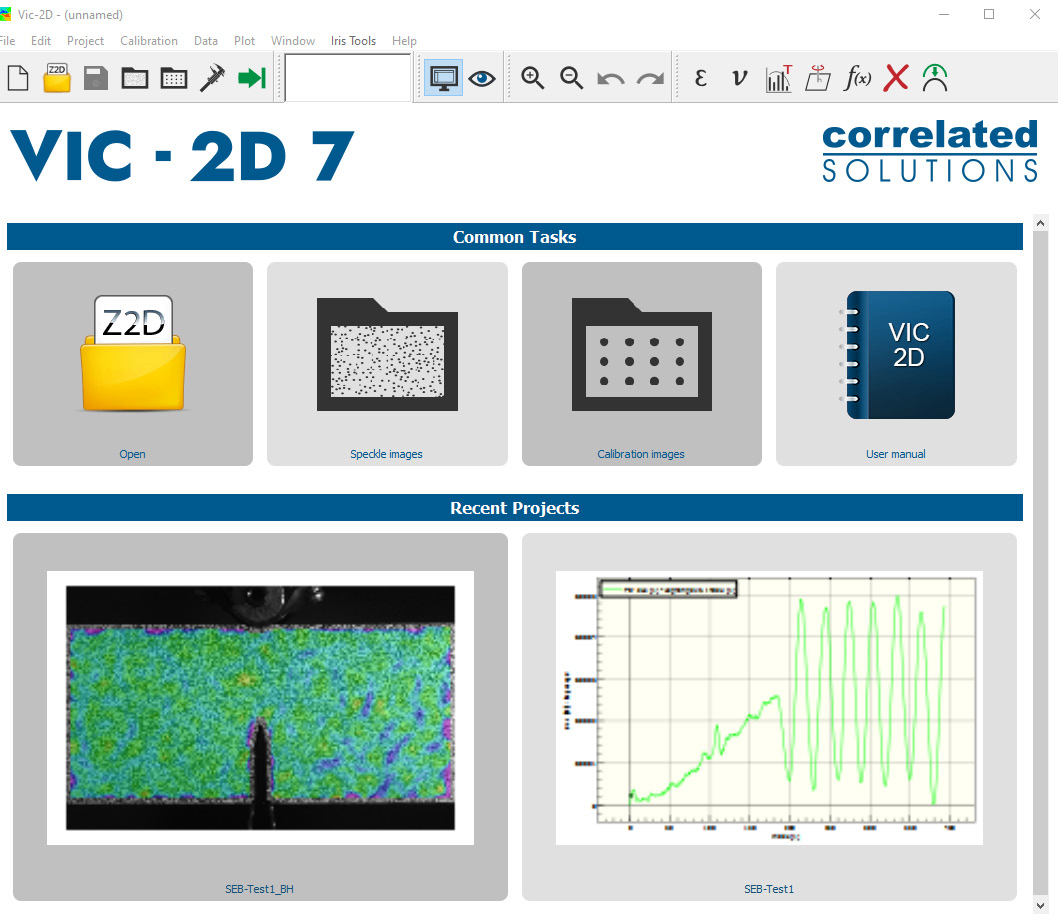1058x920 pixels.
Task: Open the Help menu
Action: pyautogui.click(x=404, y=40)
